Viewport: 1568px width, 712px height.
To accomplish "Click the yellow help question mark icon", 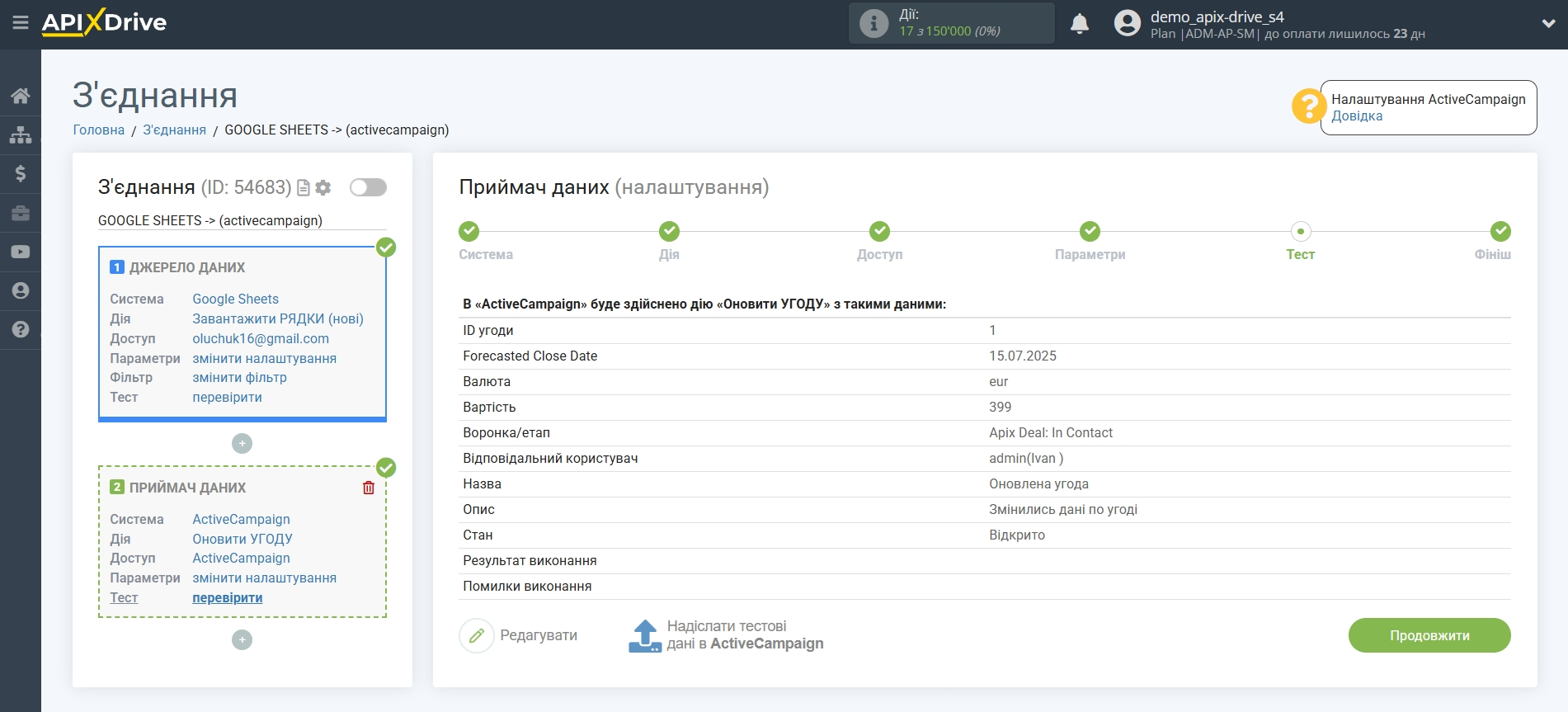I will [1308, 106].
